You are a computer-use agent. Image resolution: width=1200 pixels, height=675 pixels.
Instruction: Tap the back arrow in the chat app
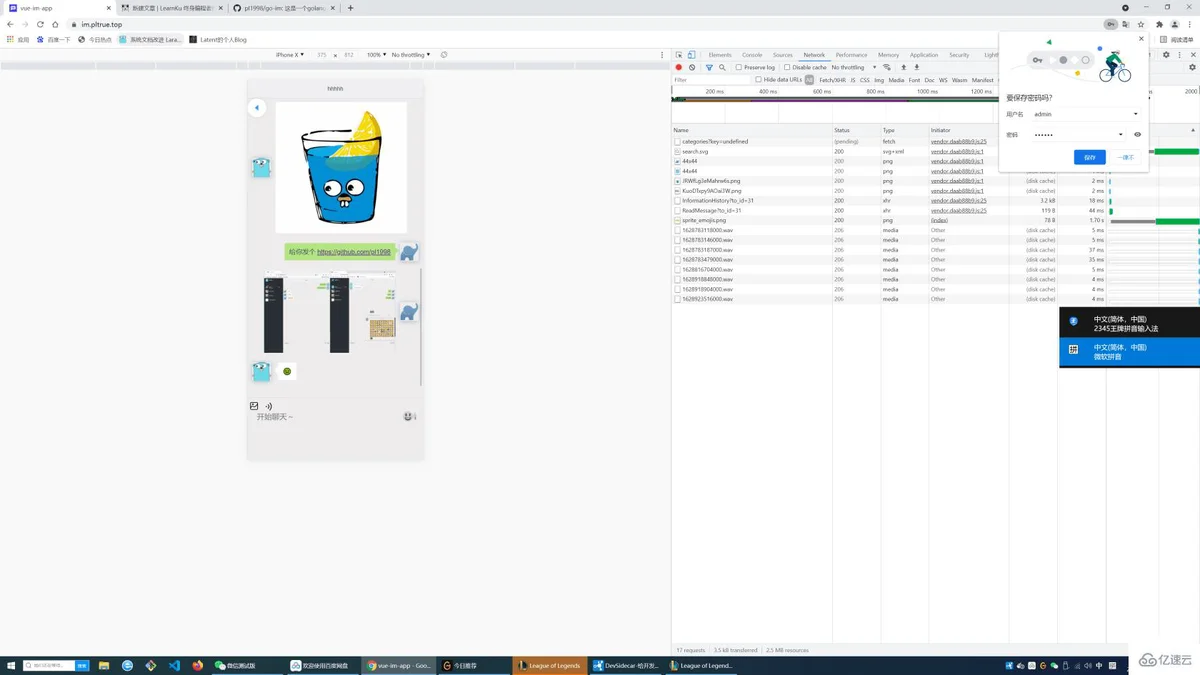(257, 108)
